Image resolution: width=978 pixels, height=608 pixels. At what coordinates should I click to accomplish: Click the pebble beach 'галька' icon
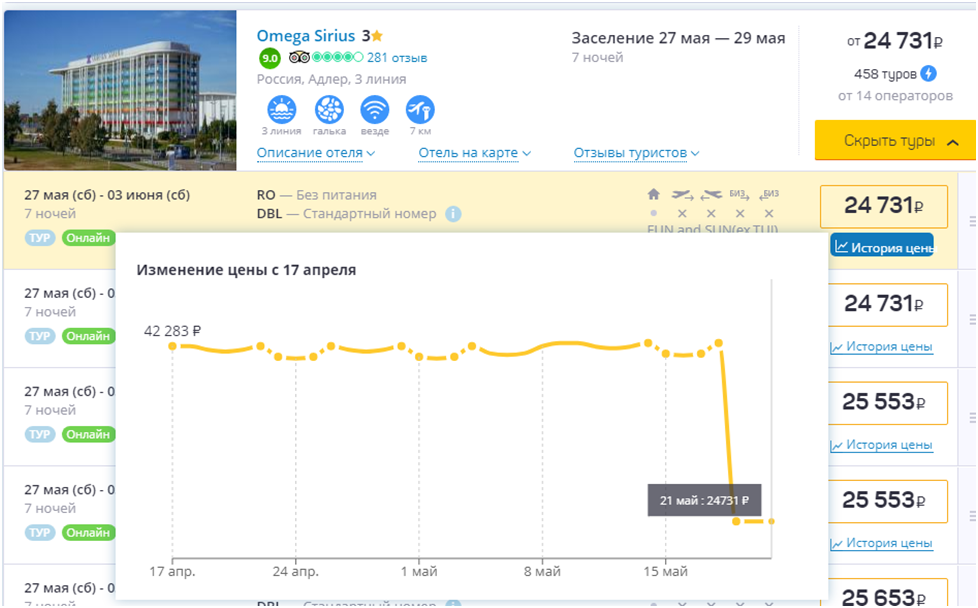(x=329, y=109)
